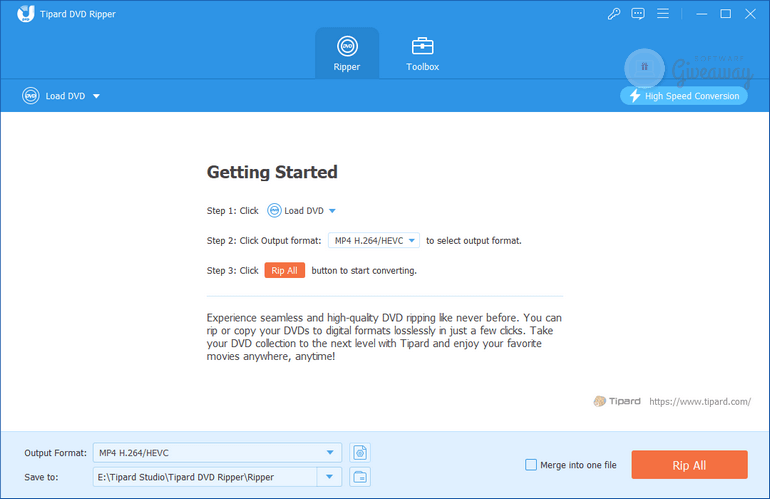Expand the Load DVD dropdown arrow in the toolbar
770x499 pixels.
click(x=96, y=96)
